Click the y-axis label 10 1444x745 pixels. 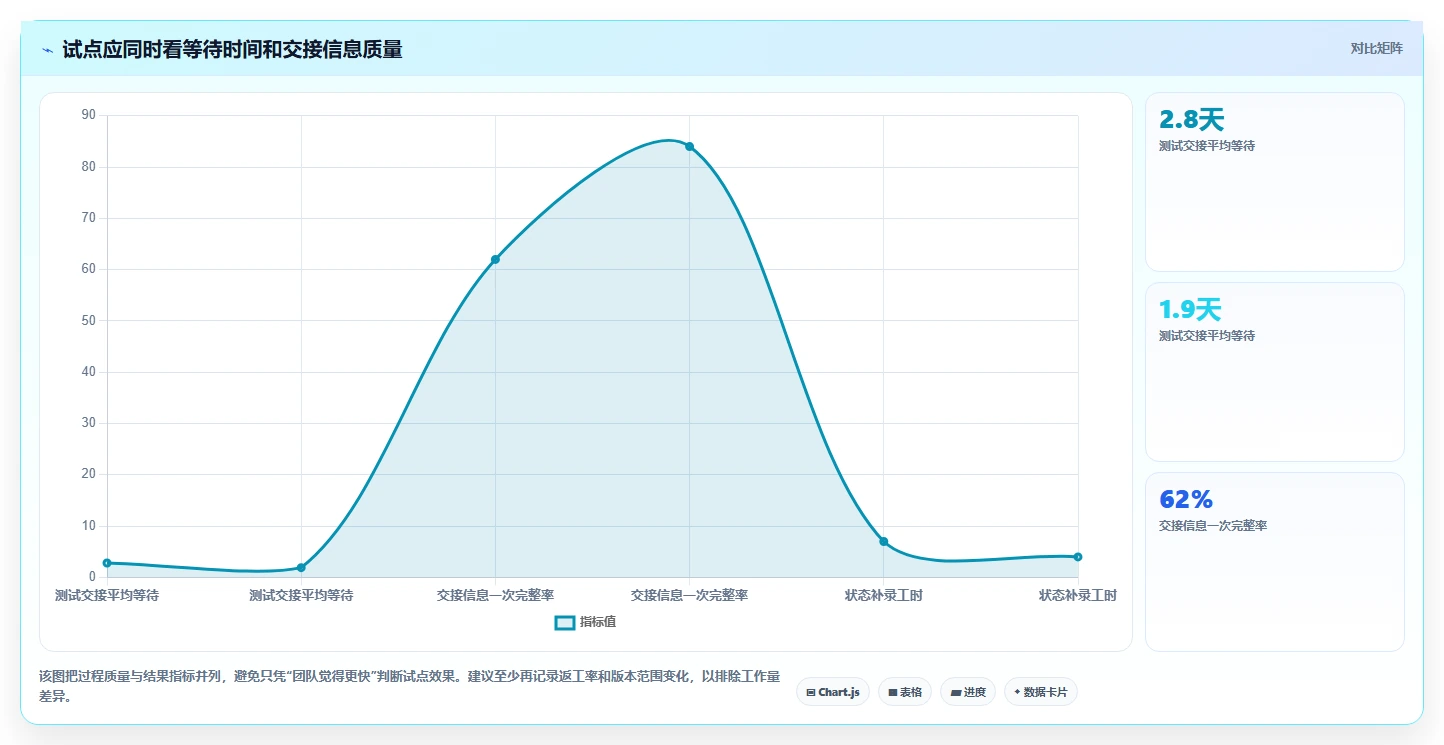click(89, 526)
